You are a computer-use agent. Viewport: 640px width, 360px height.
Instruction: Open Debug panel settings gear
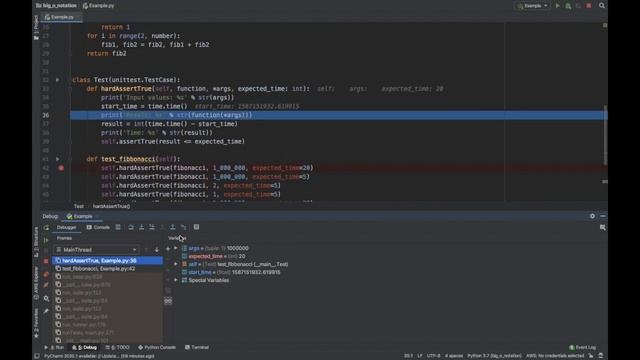(x=592, y=216)
